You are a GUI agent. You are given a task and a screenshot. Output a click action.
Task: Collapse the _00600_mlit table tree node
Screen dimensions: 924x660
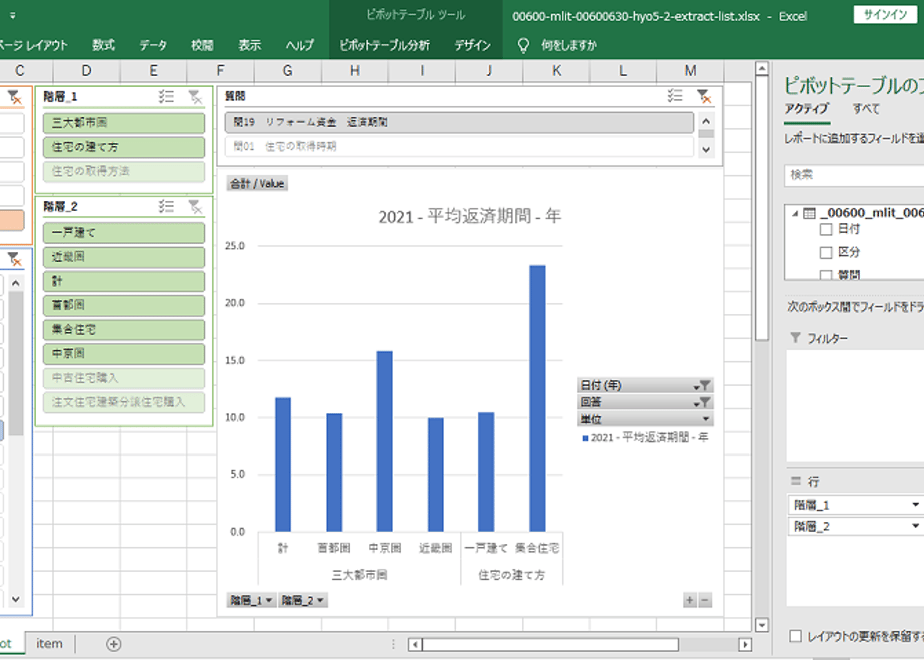coord(795,213)
